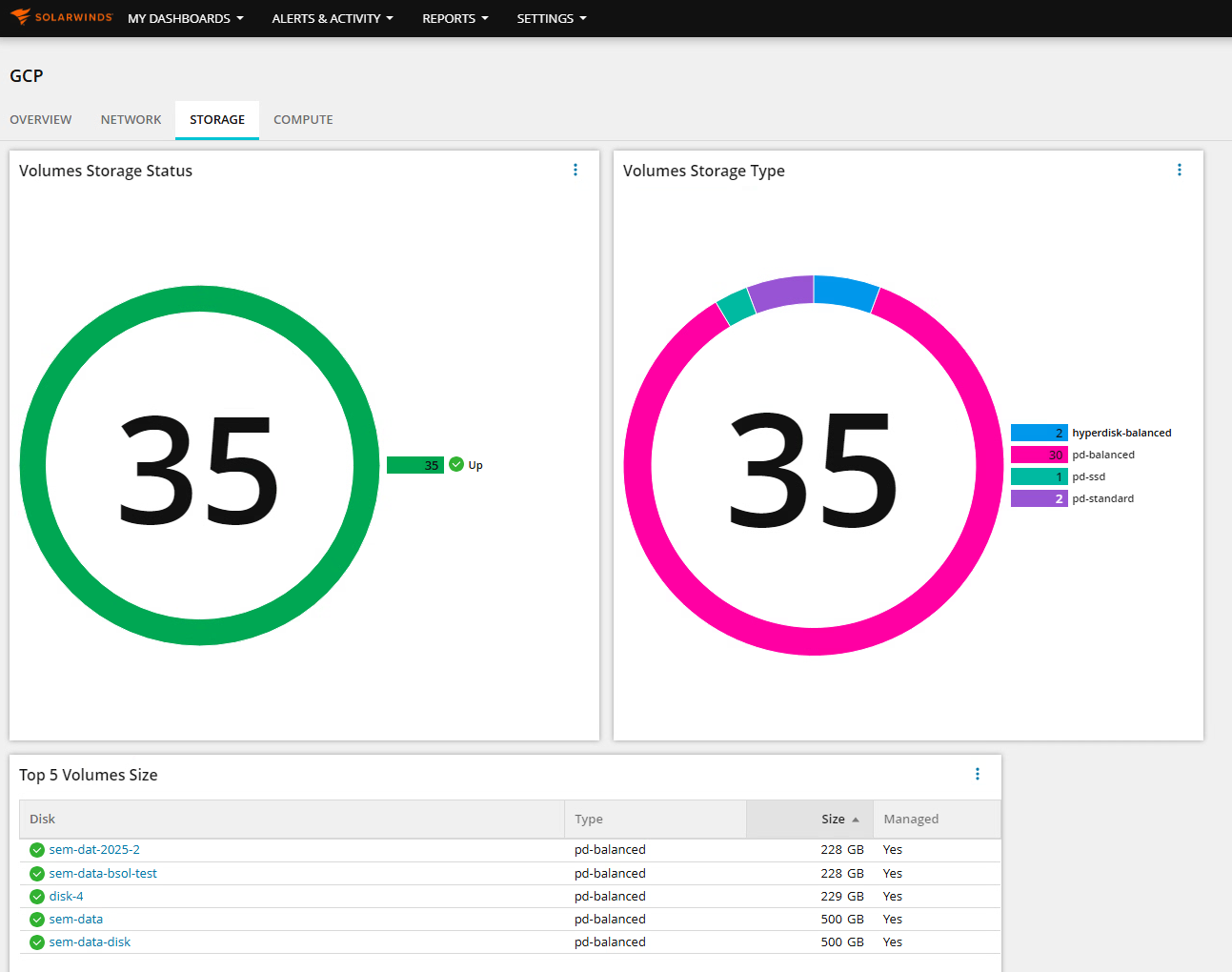
Task: Open Volumes Storage Type kebab menu
Action: [1180, 170]
